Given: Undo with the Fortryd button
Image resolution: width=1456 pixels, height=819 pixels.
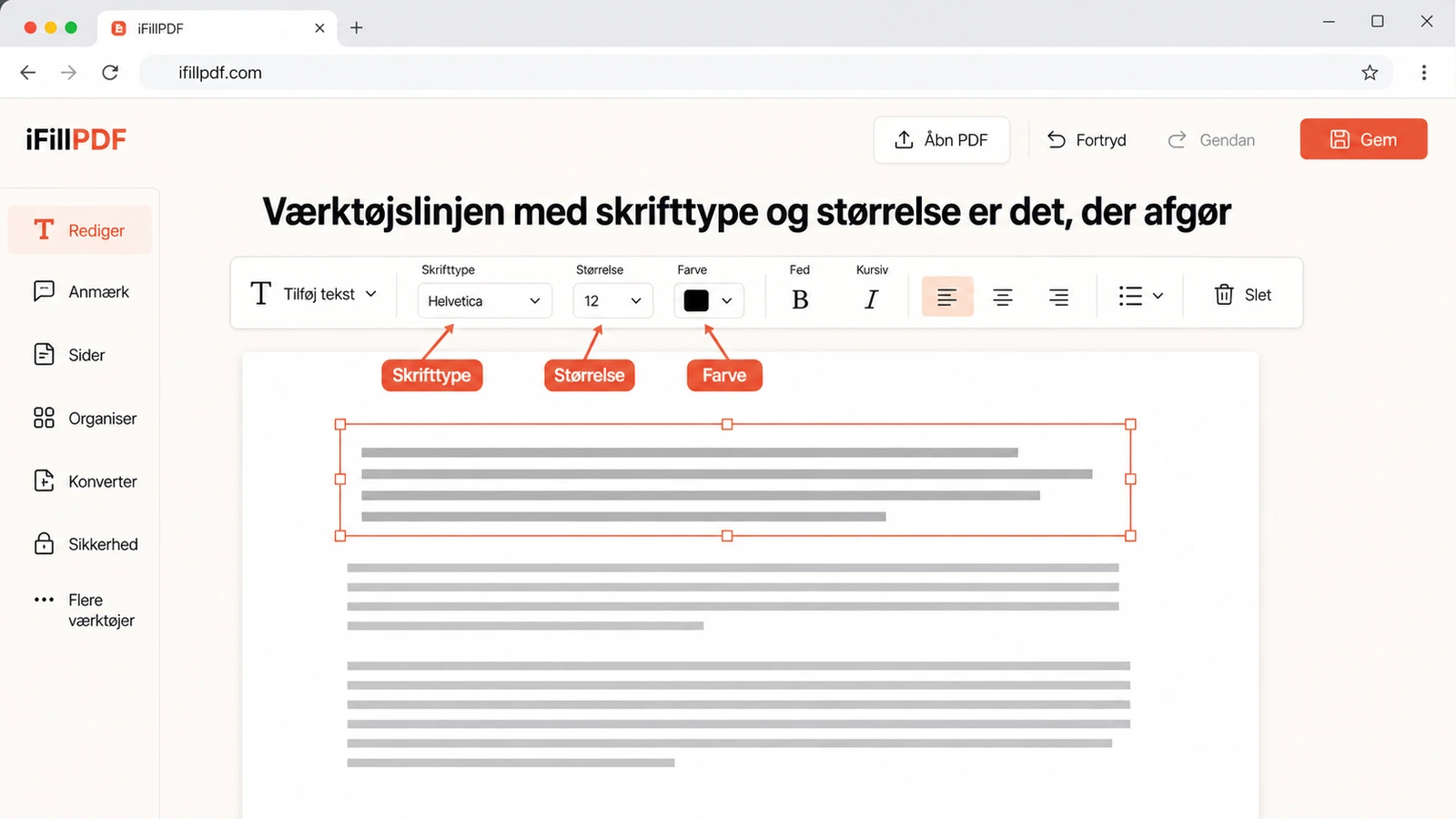Looking at the screenshot, I should 1087,140.
